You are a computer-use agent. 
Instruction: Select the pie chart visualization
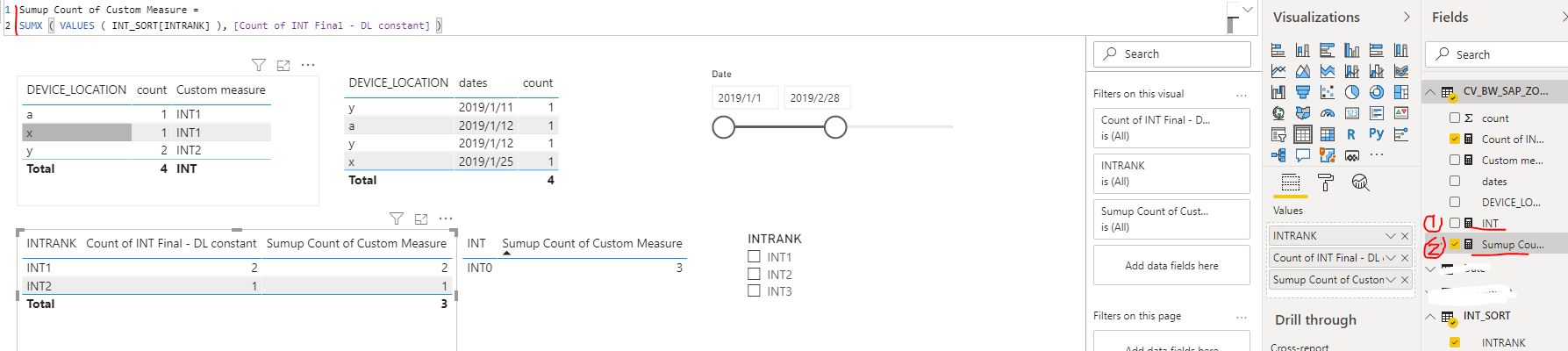(x=1352, y=92)
